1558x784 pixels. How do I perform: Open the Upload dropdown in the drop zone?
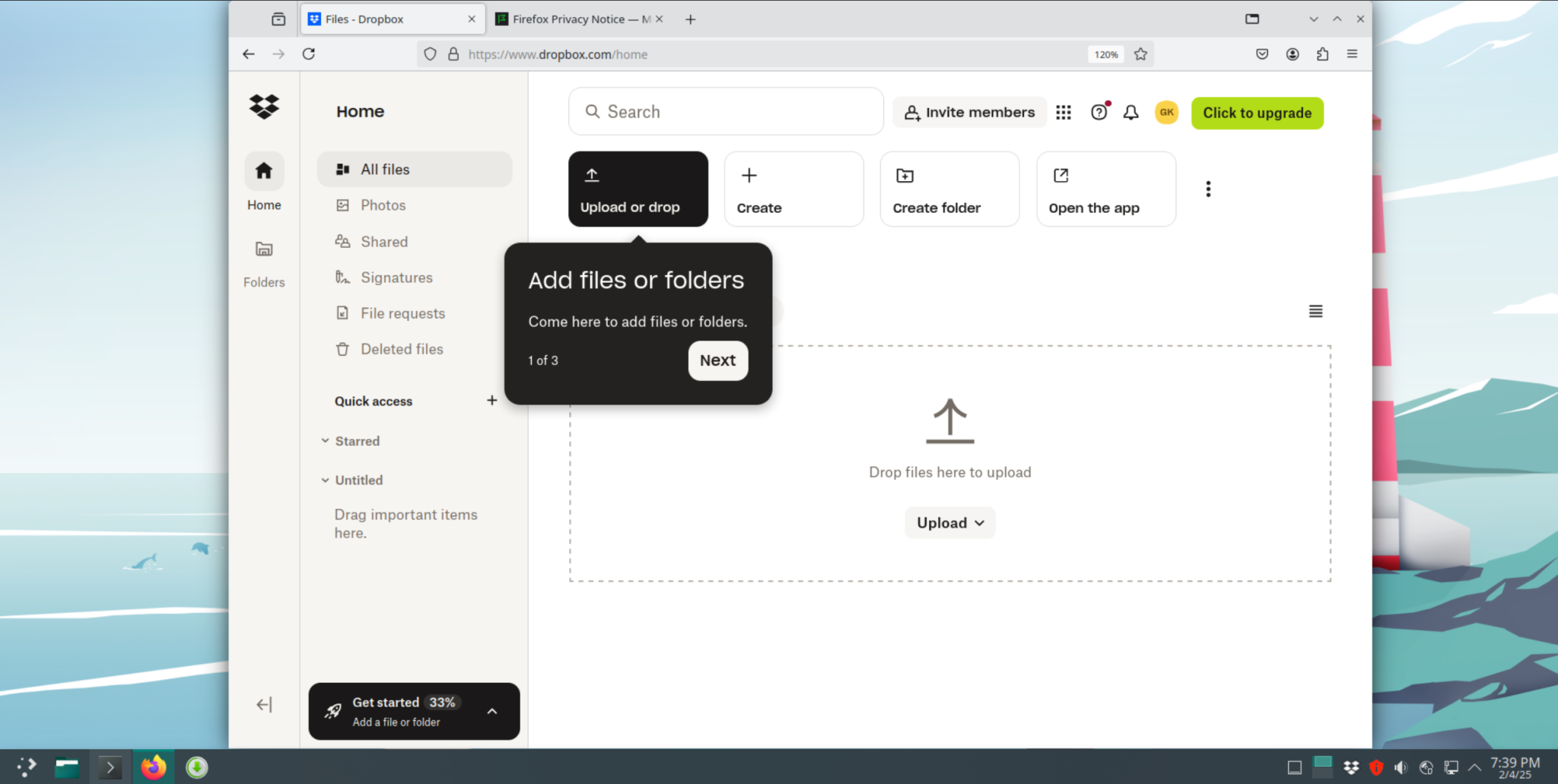tap(949, 522)
